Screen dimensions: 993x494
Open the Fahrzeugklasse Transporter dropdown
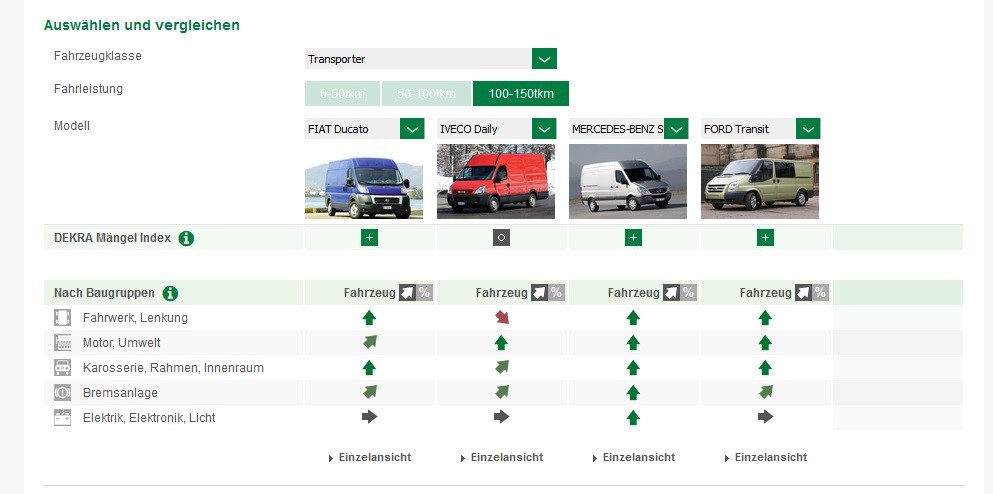[430, 59]
